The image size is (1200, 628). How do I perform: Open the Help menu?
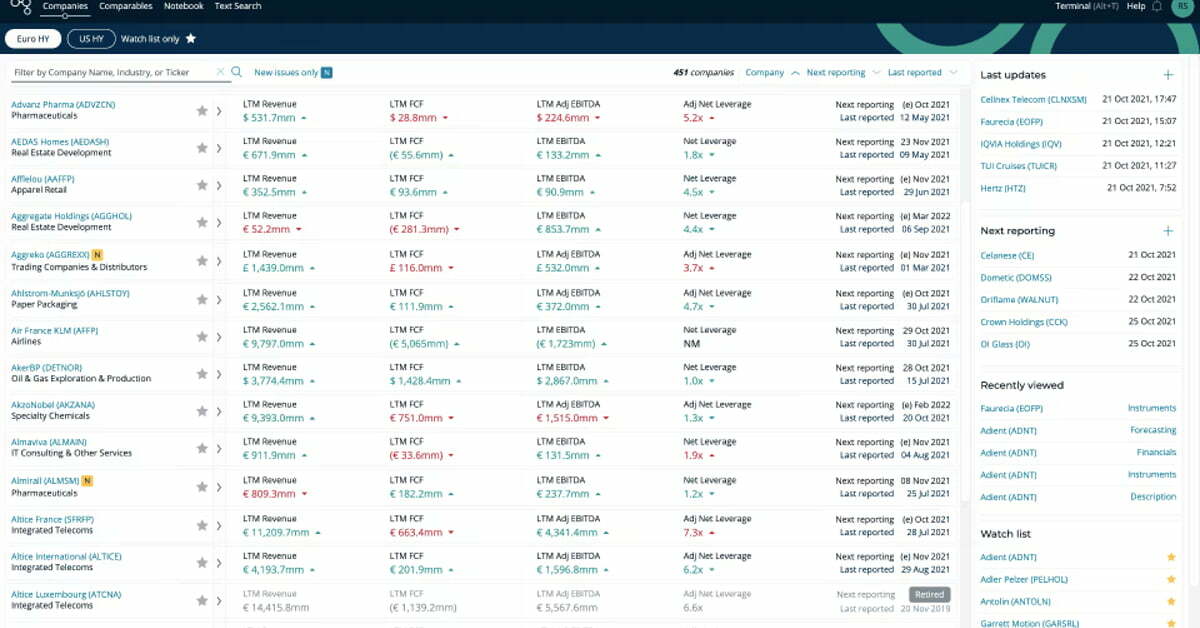pyautogui.click(x=1136, y=6)
